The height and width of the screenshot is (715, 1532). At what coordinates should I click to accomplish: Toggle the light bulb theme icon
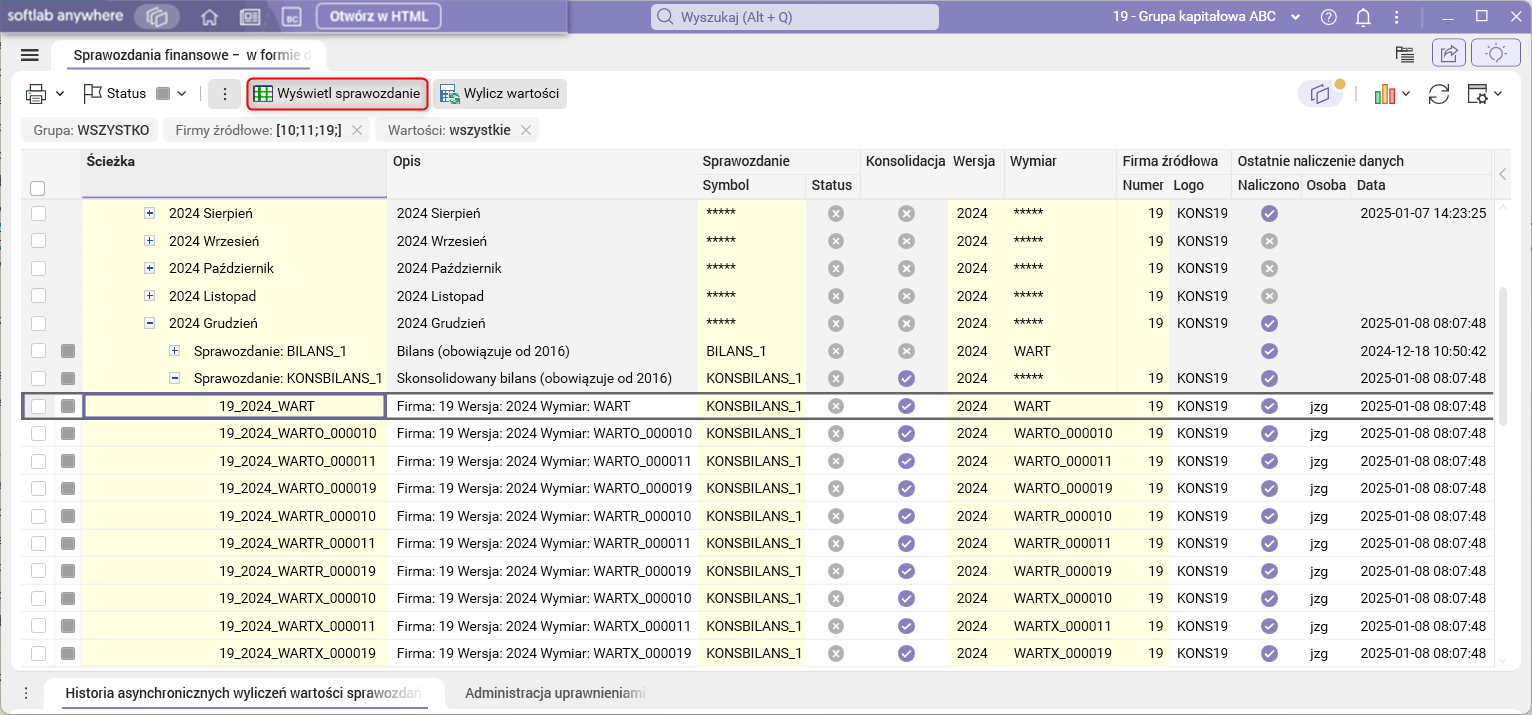click(x=1496, y=54)
